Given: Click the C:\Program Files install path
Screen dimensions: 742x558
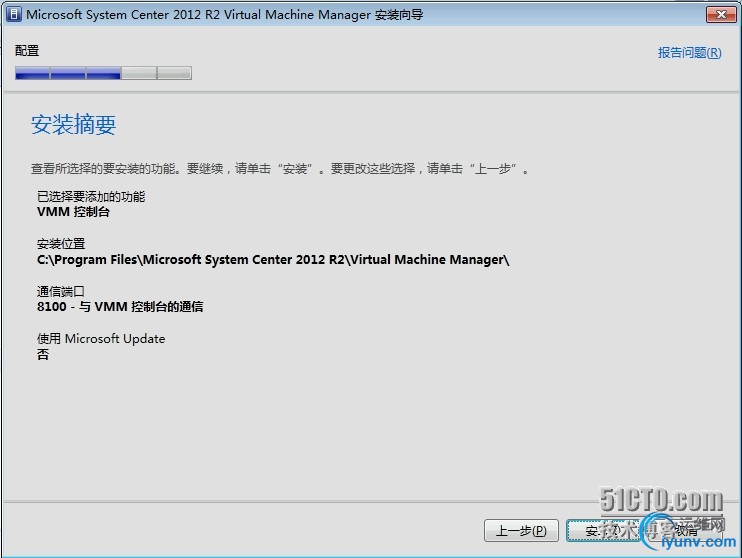Looking at the screenshot, I should [273, 259].
